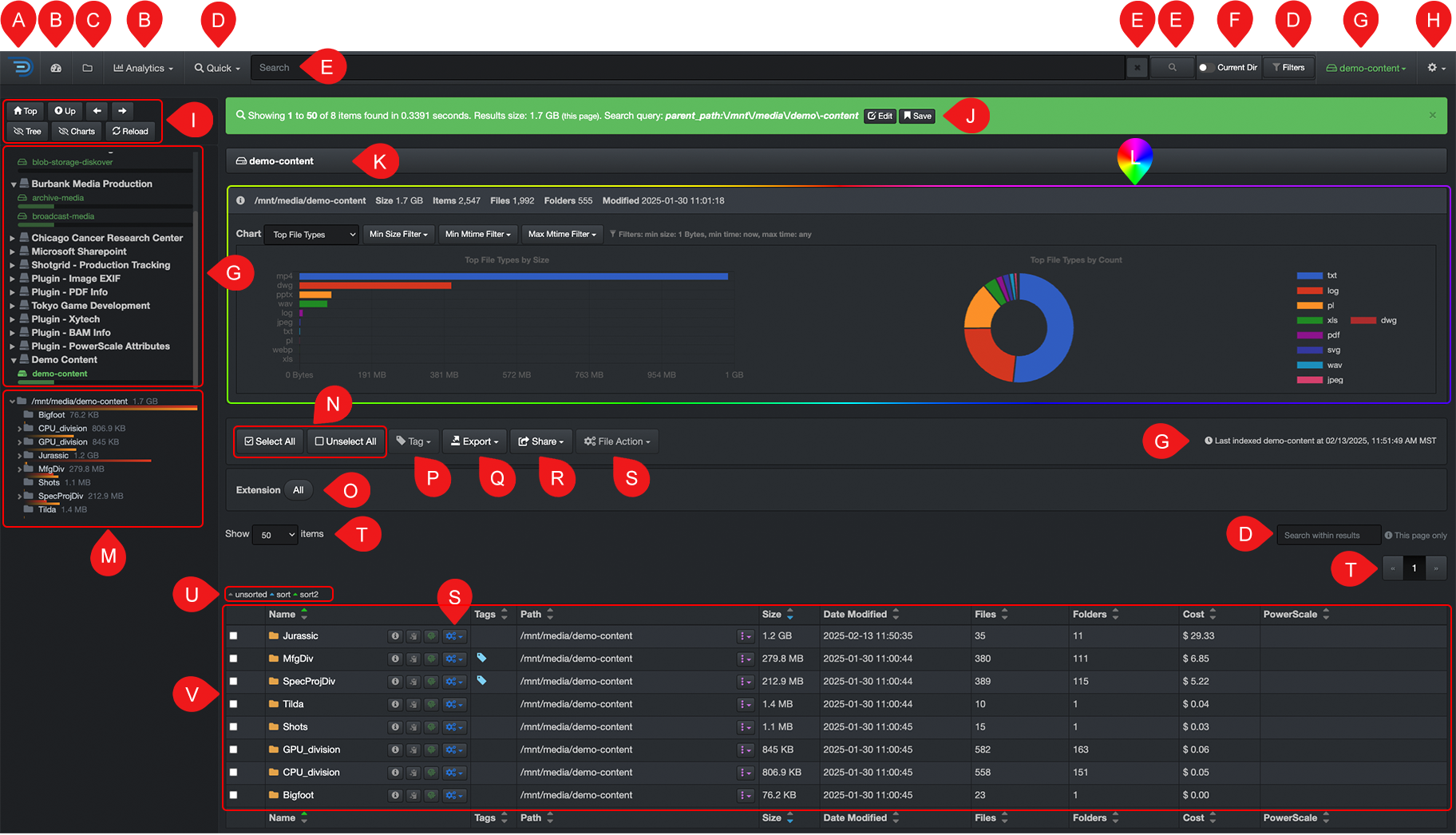Check the box for Tilda folder

233,704
